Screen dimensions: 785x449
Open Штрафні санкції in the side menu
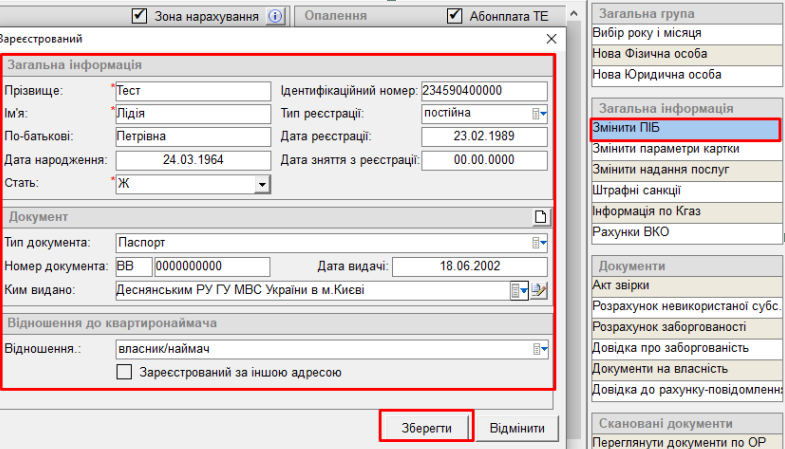point(685,191)
